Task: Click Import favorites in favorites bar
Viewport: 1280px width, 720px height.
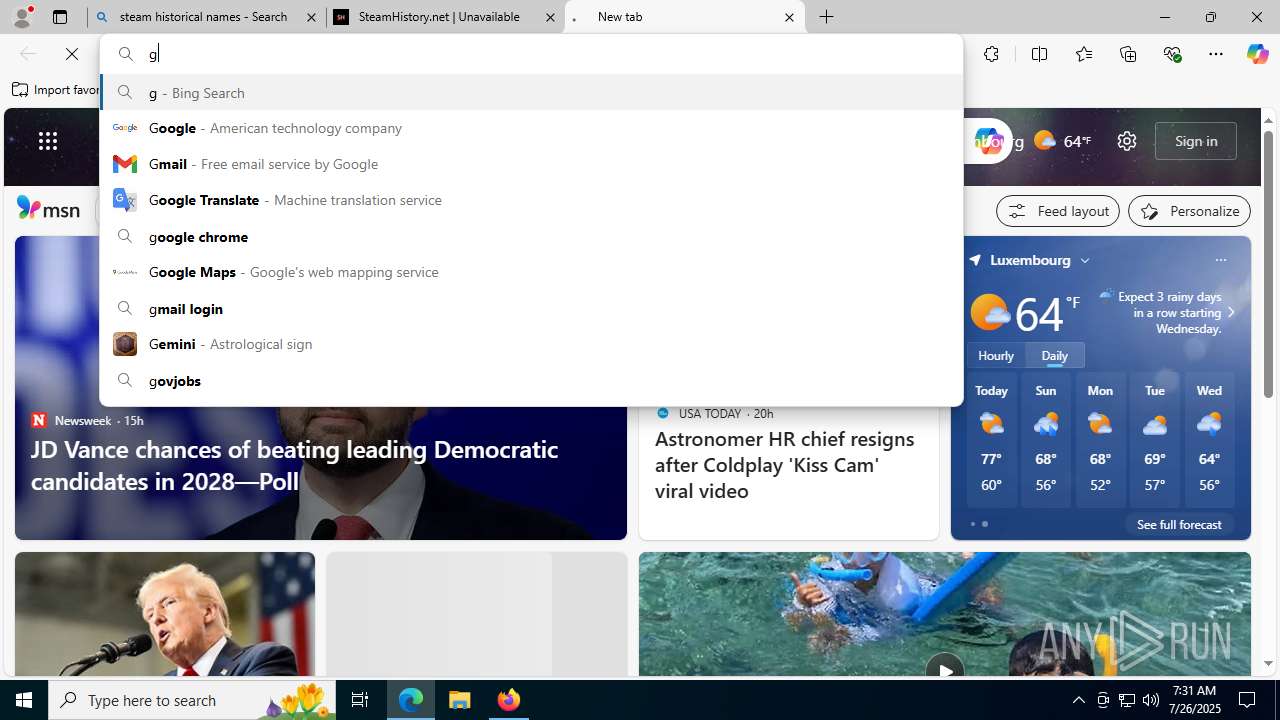Action: tap(56, 90)
